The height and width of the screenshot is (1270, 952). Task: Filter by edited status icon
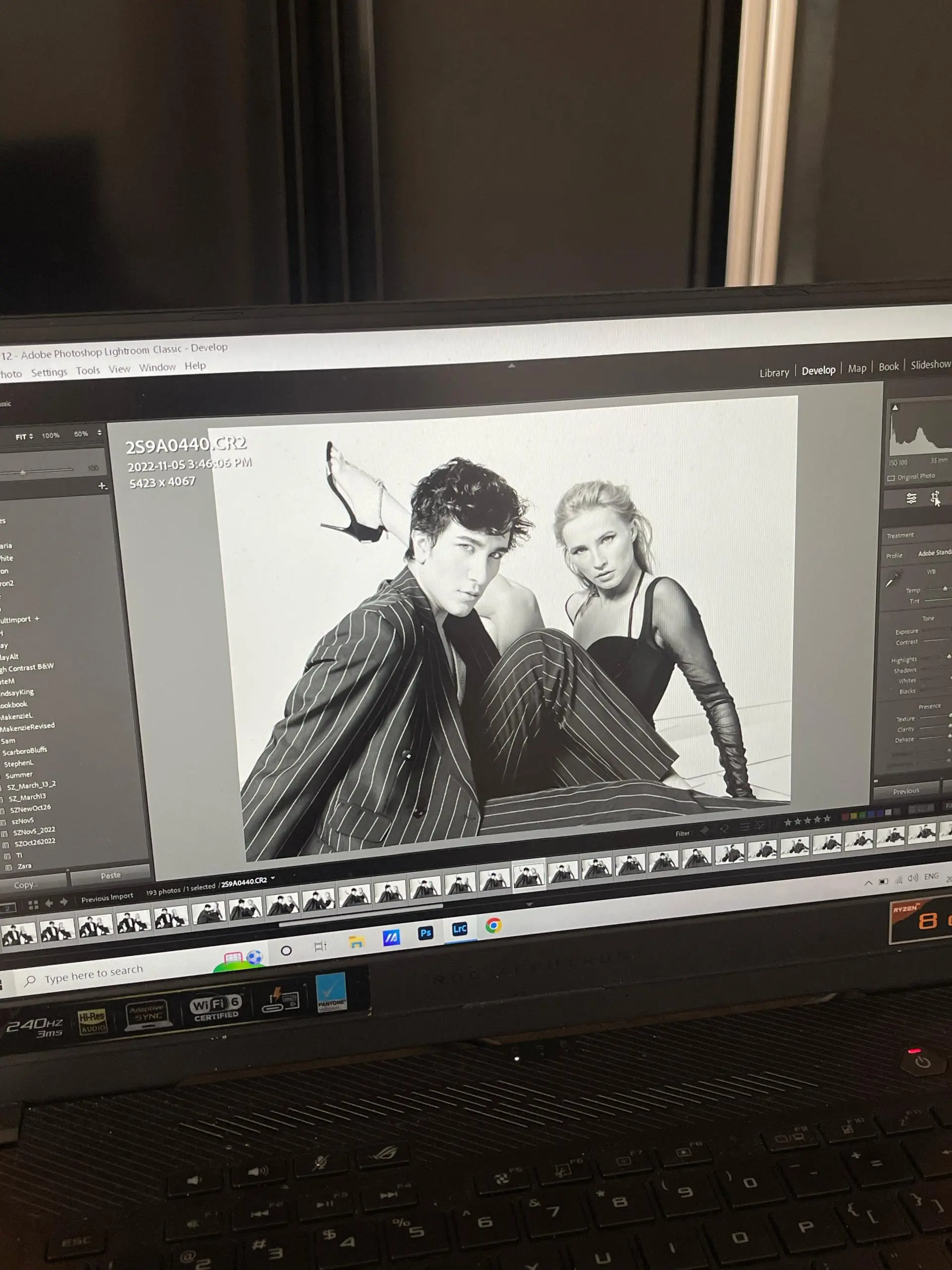coord(744,826)
